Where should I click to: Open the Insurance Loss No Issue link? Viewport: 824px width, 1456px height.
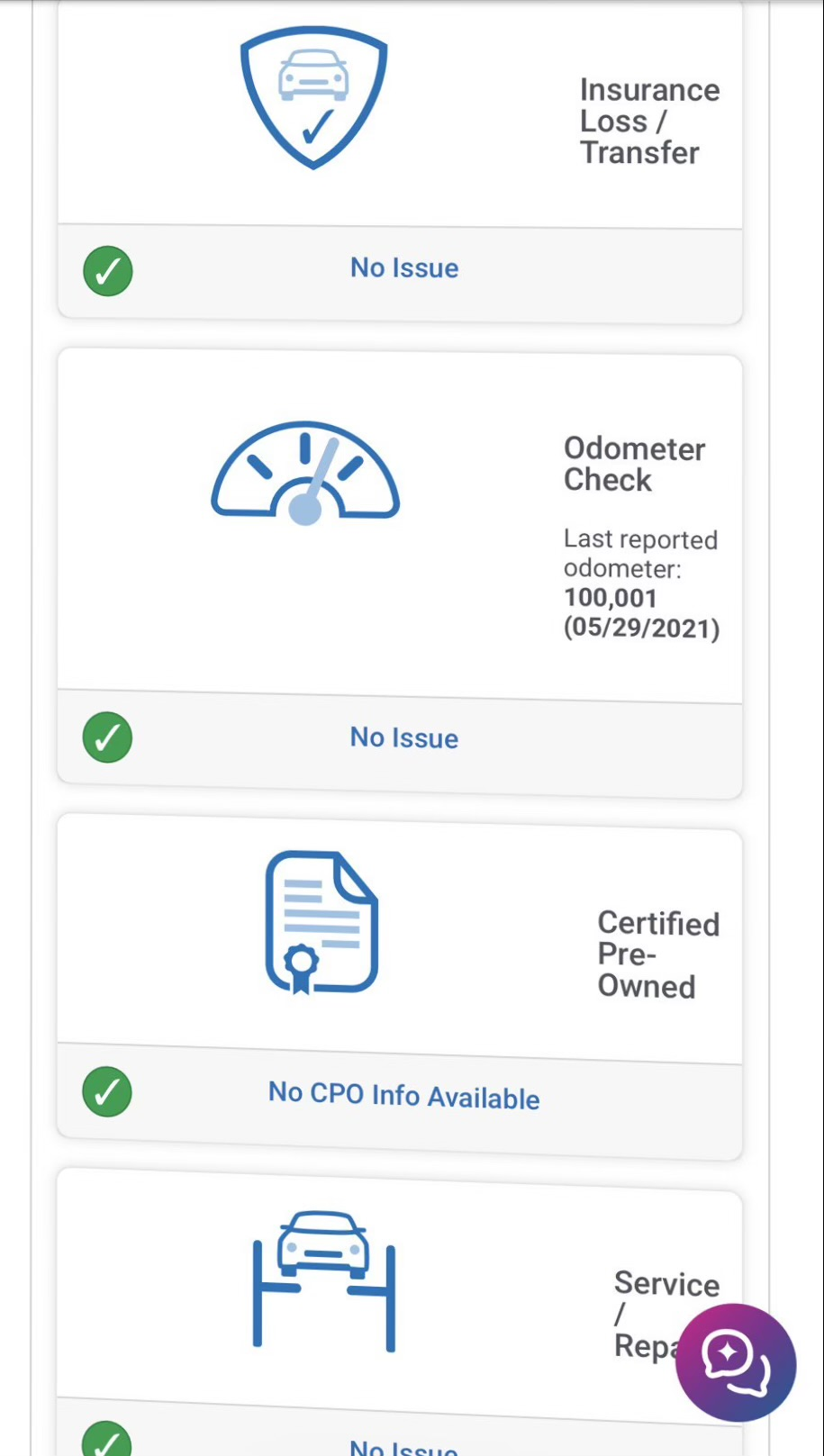[404, 267]
